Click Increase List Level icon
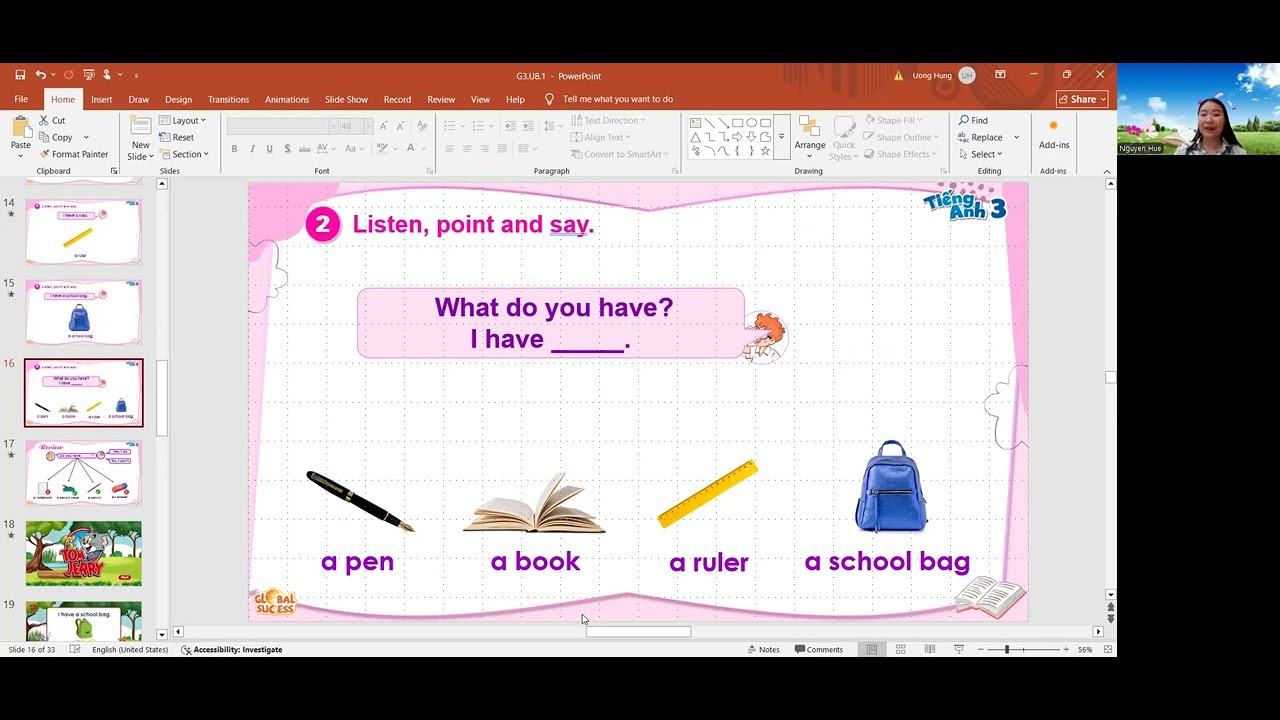The width and height of the screenshot is (1280, 720). pyautogui.click(x=528, y=126)
